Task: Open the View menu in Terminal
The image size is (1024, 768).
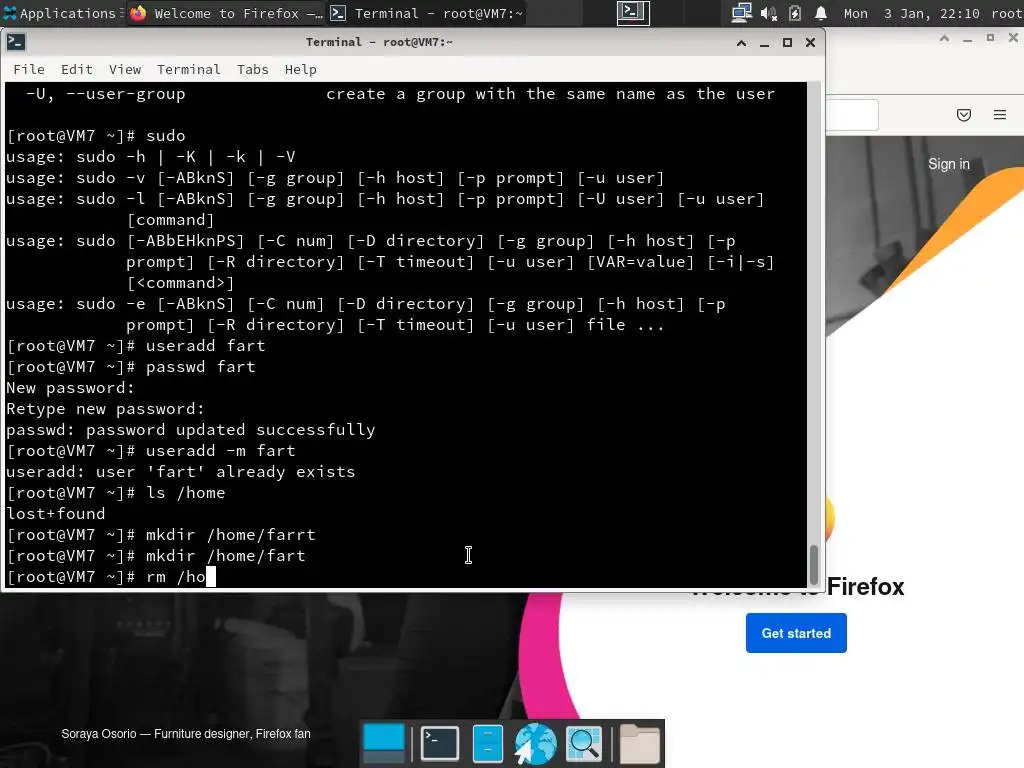Action: pos(125,69)
